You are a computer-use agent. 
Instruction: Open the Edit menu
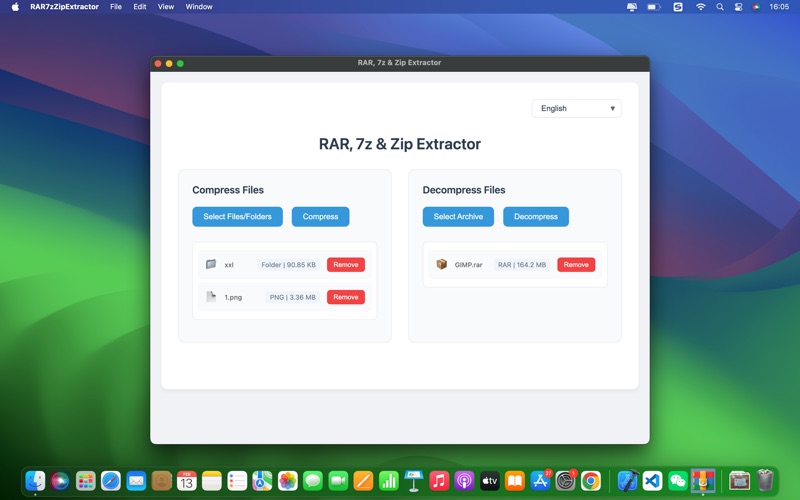click(140, 7)
